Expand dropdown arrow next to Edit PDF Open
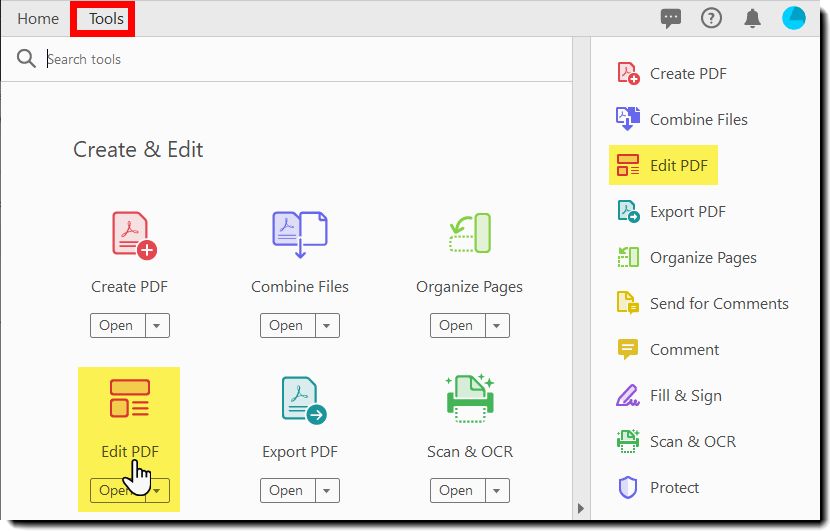Viewport: 830px width, 531px height. coord(157,491)
